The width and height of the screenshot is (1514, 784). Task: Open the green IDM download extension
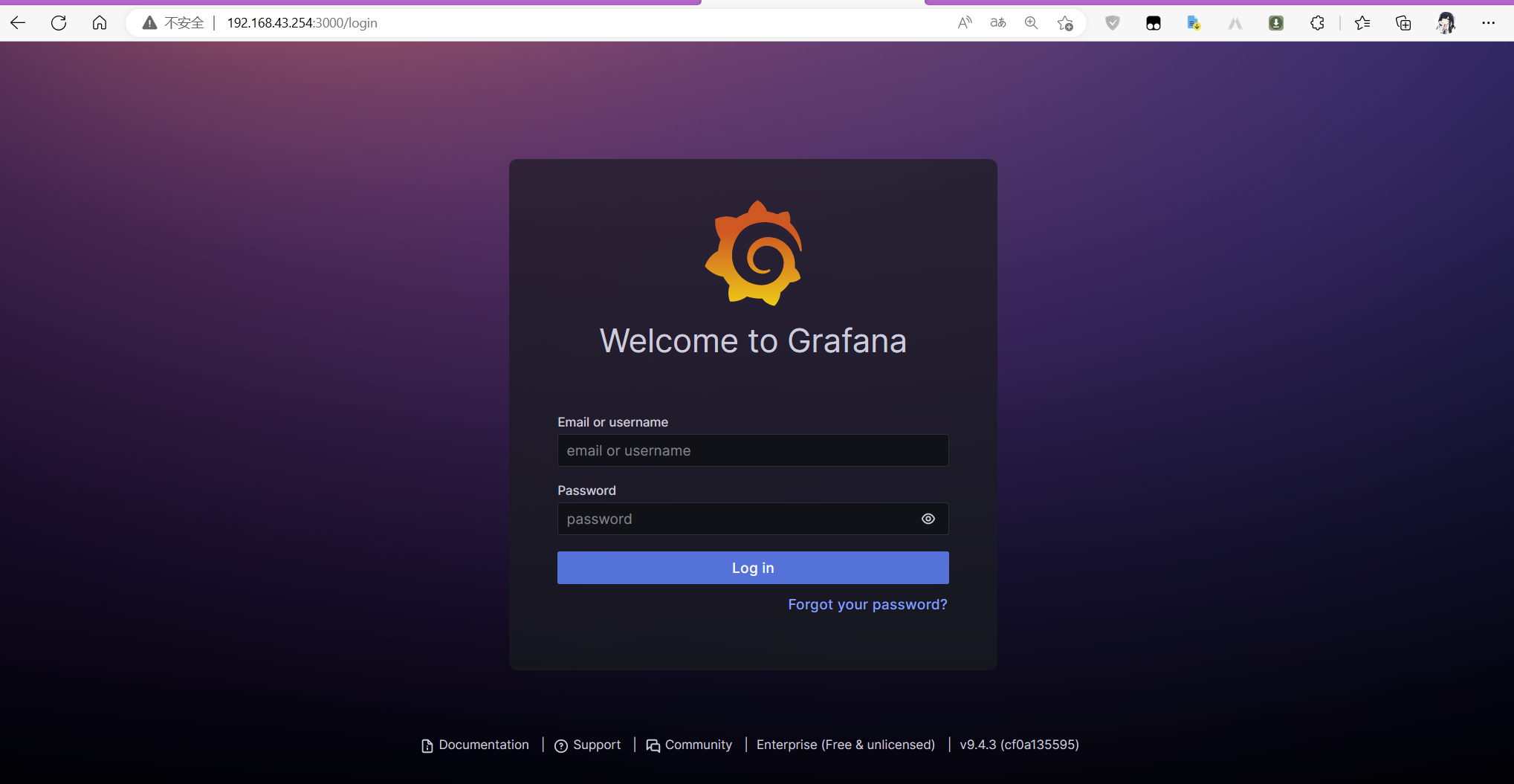[1276, 22]
